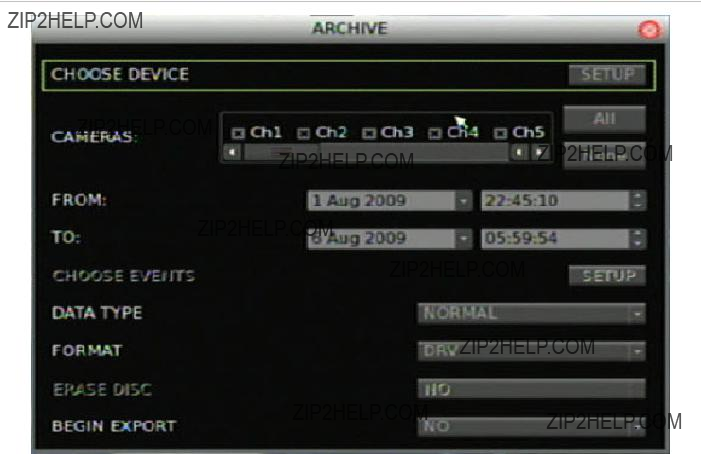Select all cameras with All button
701x454 pixels.
(x=604, y=119)
